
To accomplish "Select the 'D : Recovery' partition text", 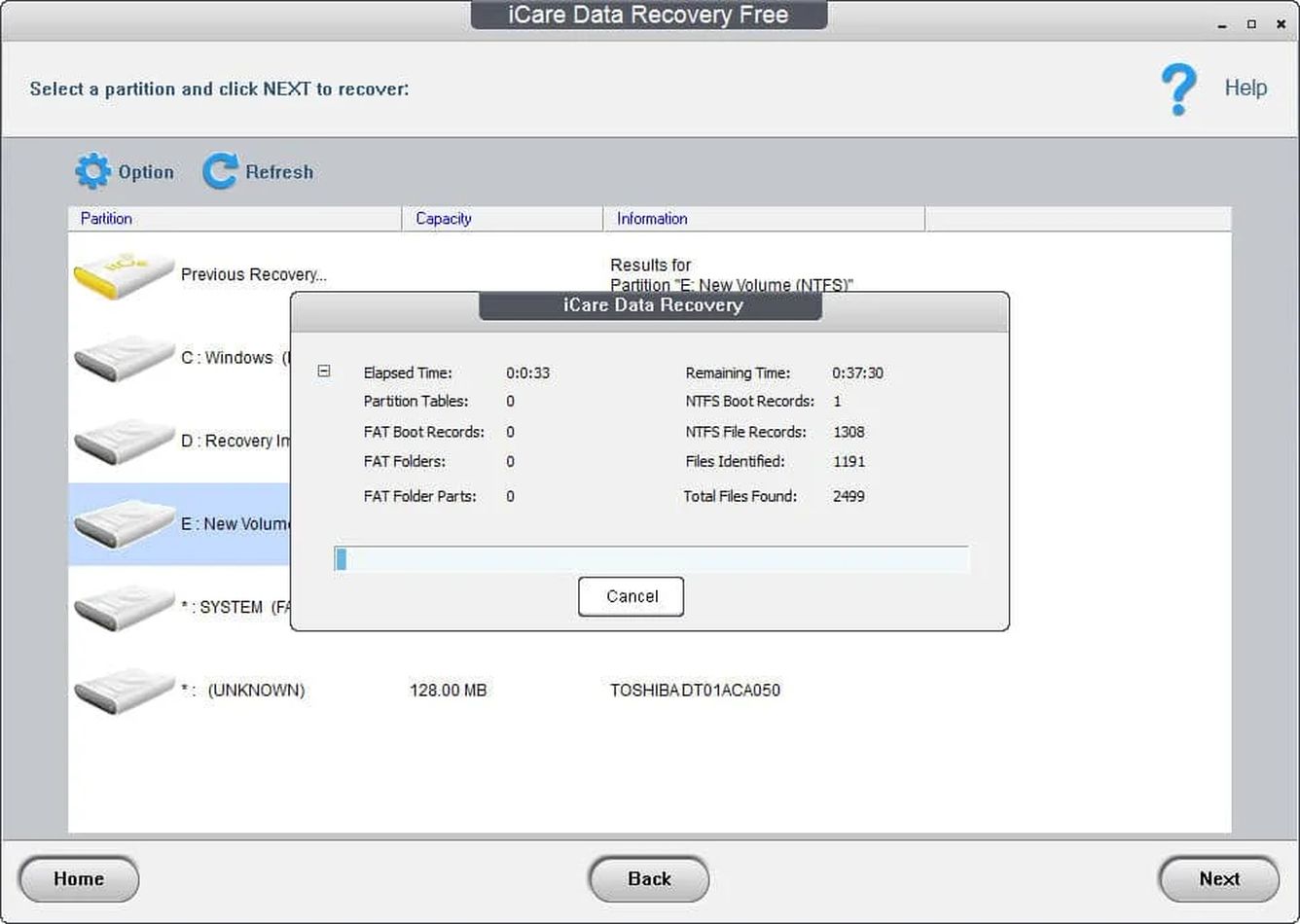I will [235, 441].
